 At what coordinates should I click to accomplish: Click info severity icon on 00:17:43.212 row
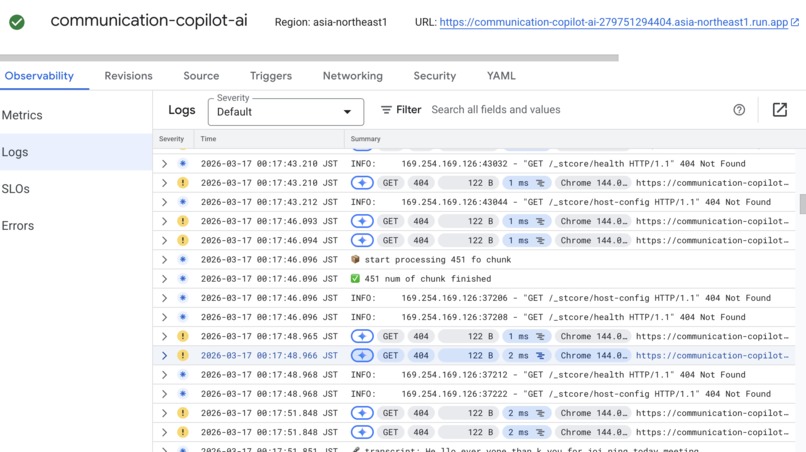pyautogui.click(x=182, y=202)
